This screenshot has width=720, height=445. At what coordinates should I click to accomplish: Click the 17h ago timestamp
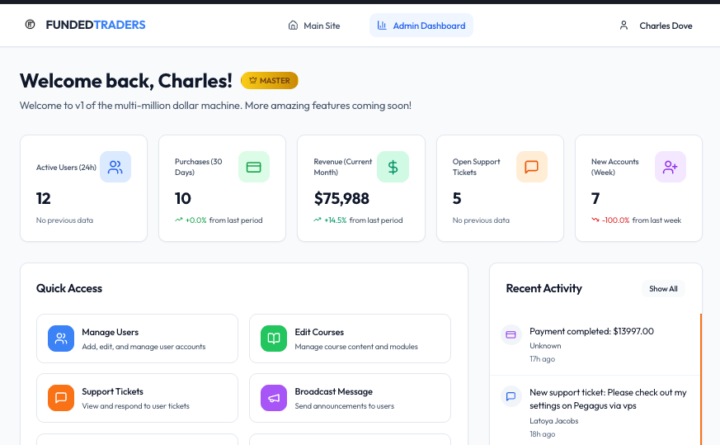point(542,359)
